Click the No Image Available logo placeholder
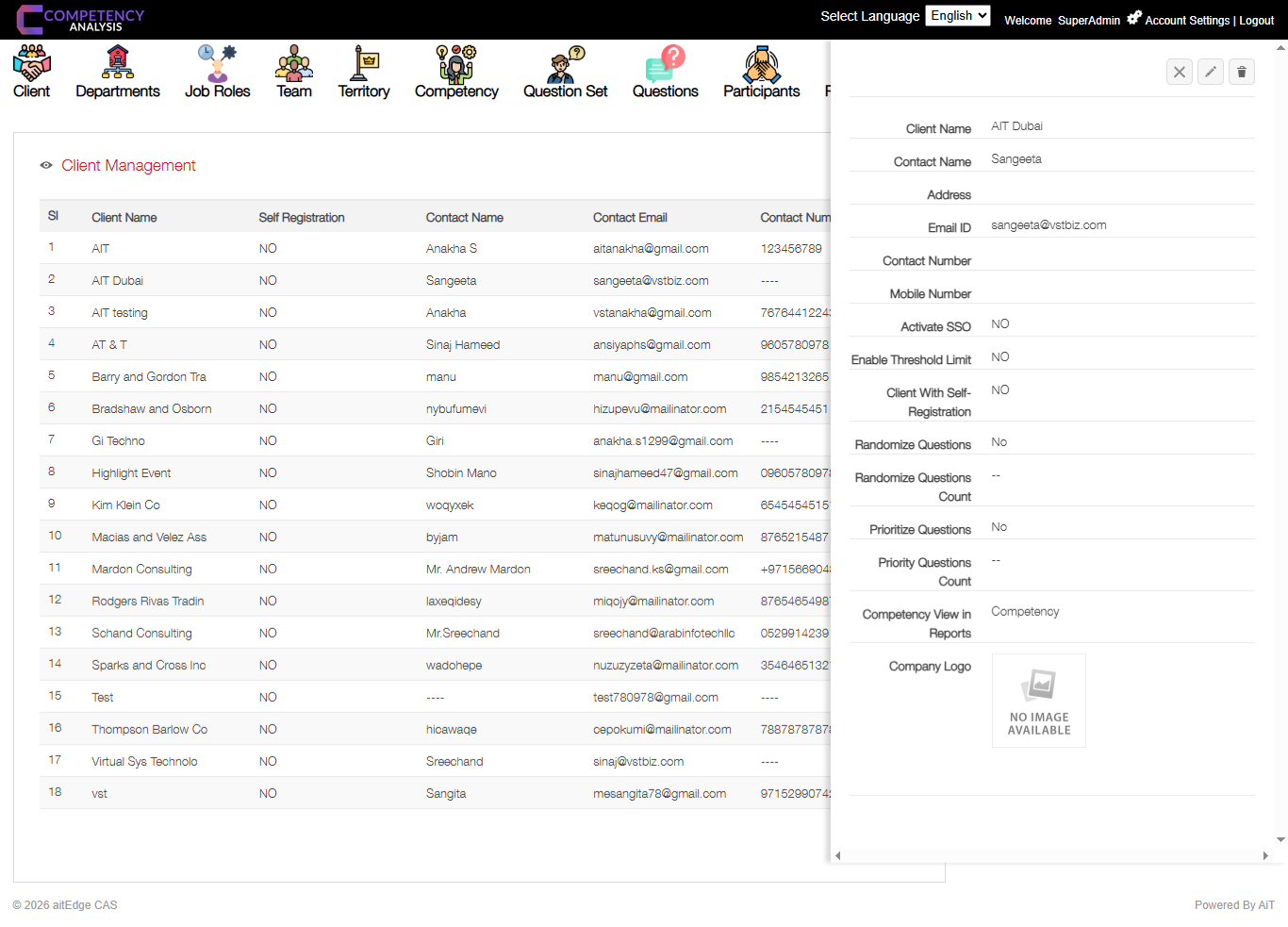 [x=1038, y=700]
